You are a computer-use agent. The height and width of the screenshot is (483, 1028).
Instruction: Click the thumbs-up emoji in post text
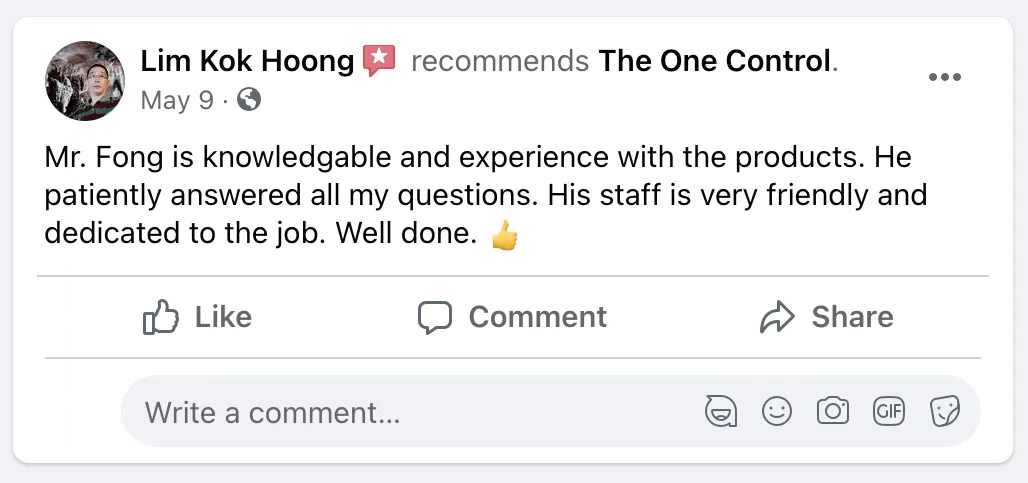tap(505, 236)
